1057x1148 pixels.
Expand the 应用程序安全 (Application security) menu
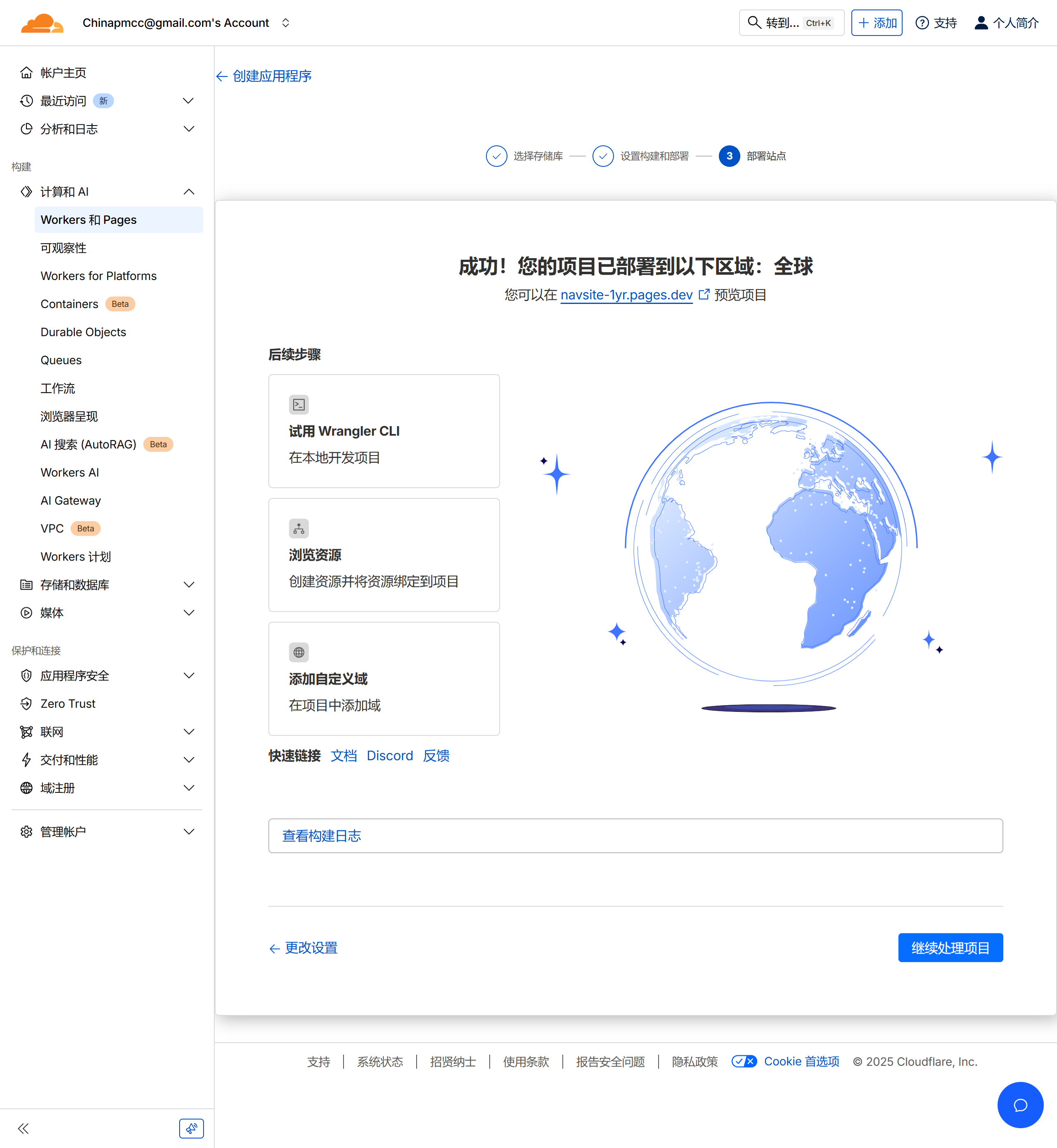tap(189, 676)
